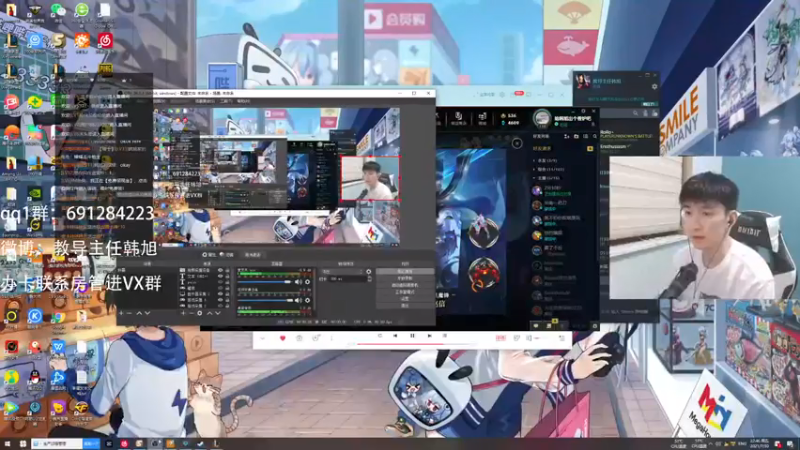Toggle the lock on the second OBS source
This screenshot has width=800, height=450.
[x=228, y=277]
